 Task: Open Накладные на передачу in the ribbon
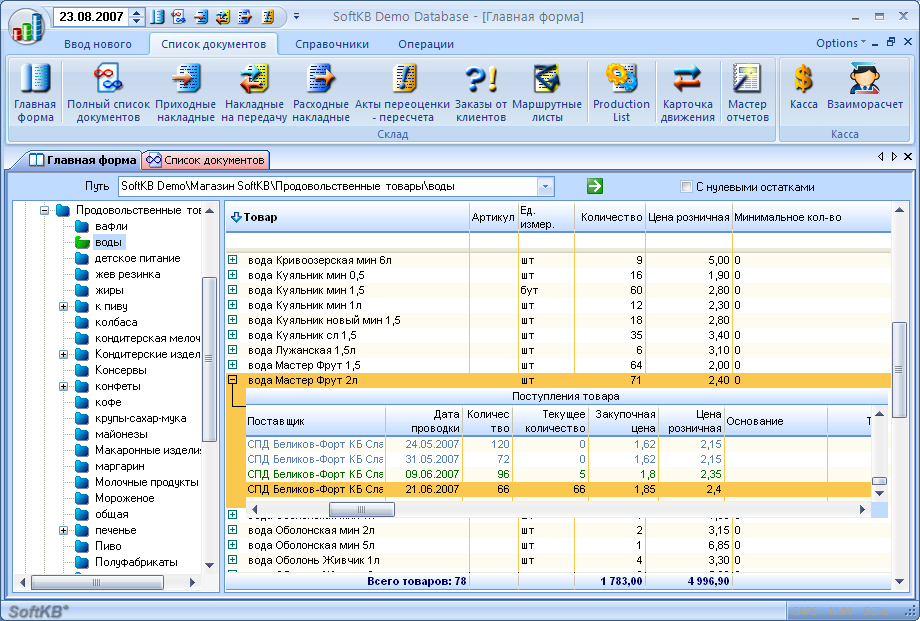click(x=254, y=93)
